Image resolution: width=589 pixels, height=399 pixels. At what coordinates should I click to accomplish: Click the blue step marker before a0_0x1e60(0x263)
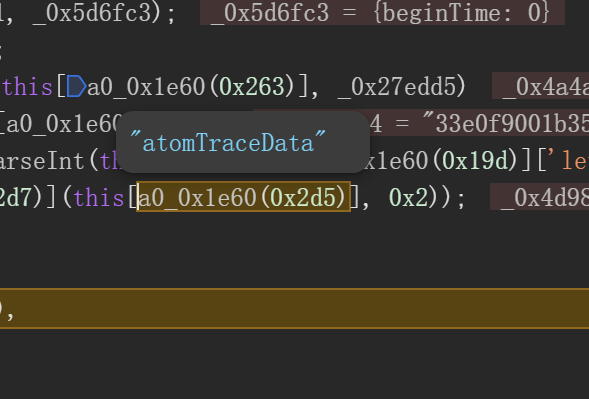tap(76, 86)
